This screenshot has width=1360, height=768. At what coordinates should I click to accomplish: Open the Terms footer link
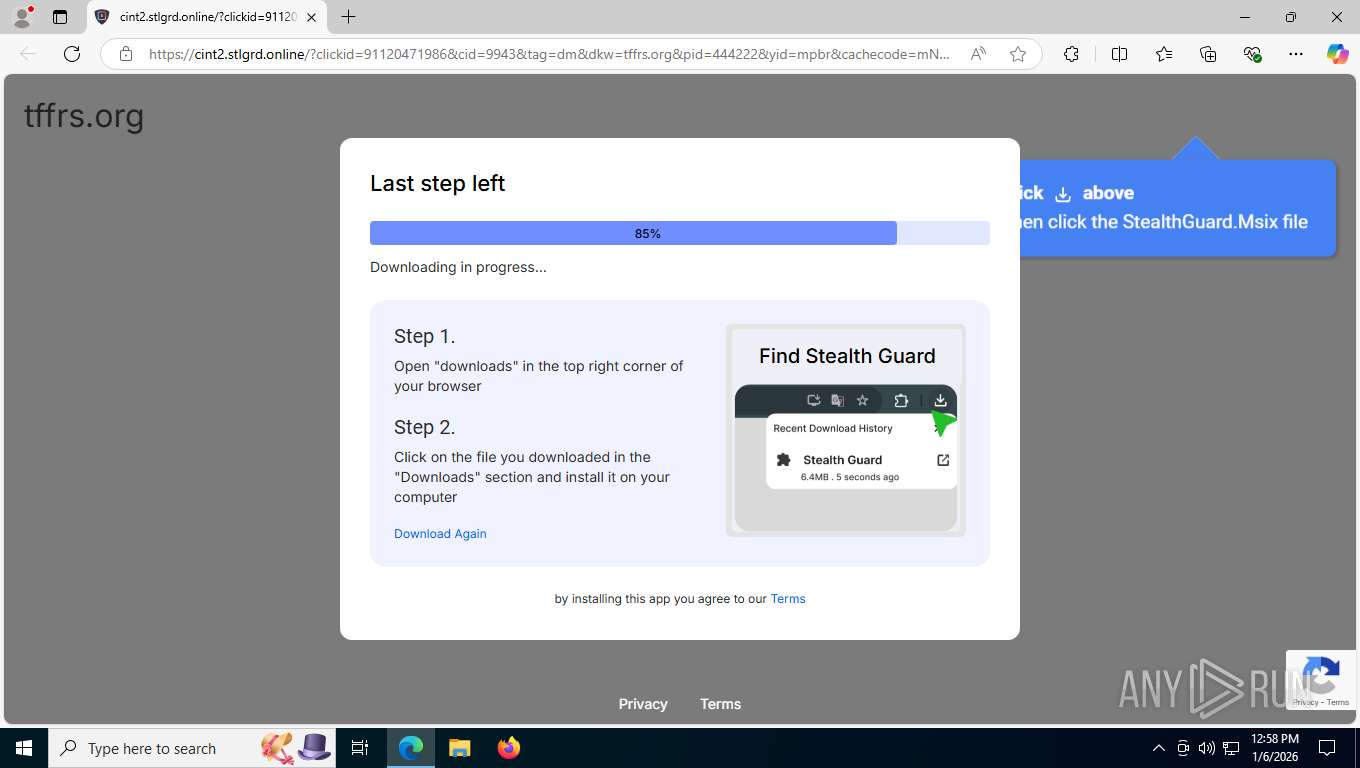coord(720,704)
